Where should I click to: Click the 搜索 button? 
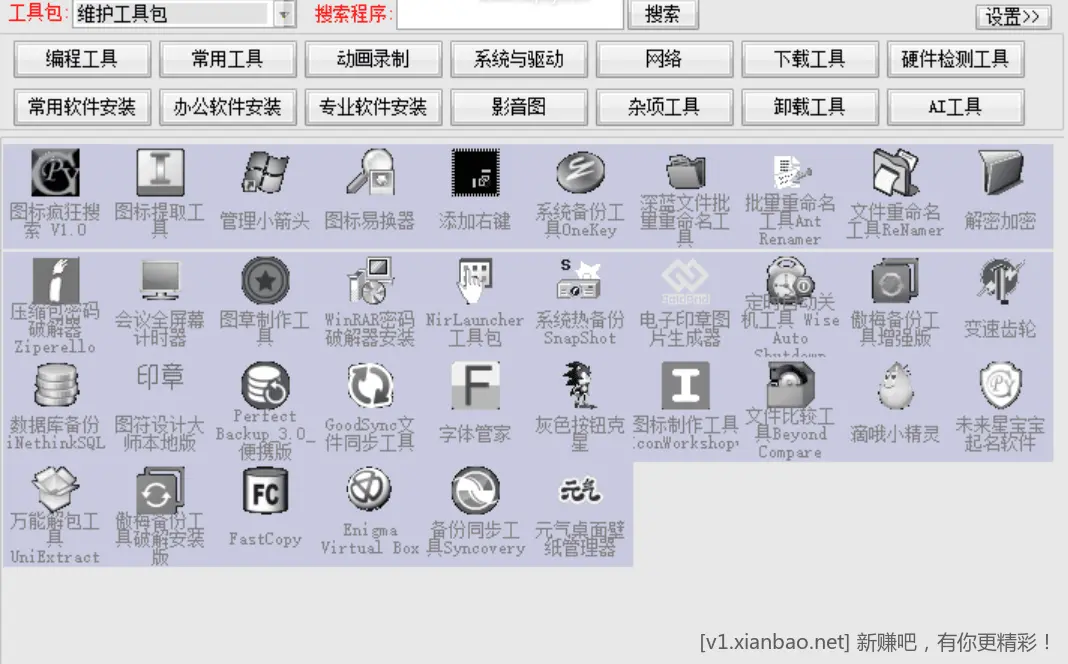662,15
